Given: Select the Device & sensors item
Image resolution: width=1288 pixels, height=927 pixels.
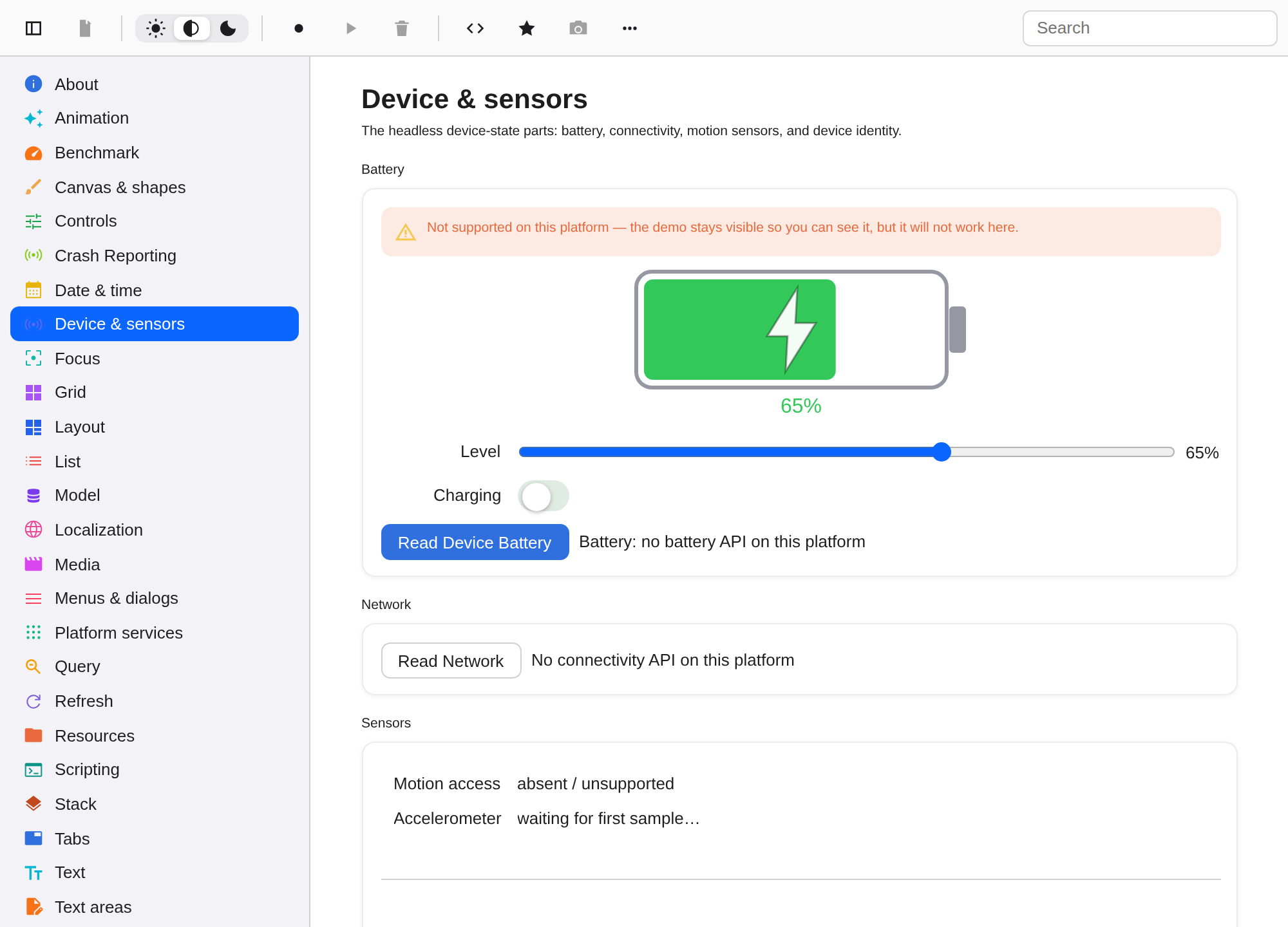Looking at the screenshot, I should click(x=155, y=324).
